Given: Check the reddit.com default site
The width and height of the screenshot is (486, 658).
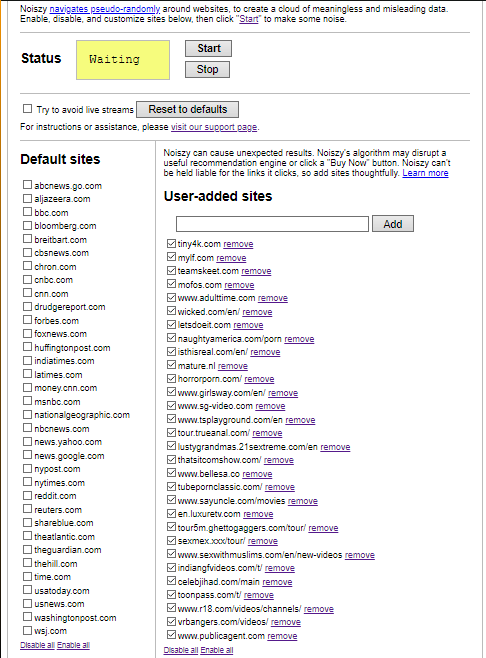Looking at the screenshot, I should pos(27,495).
